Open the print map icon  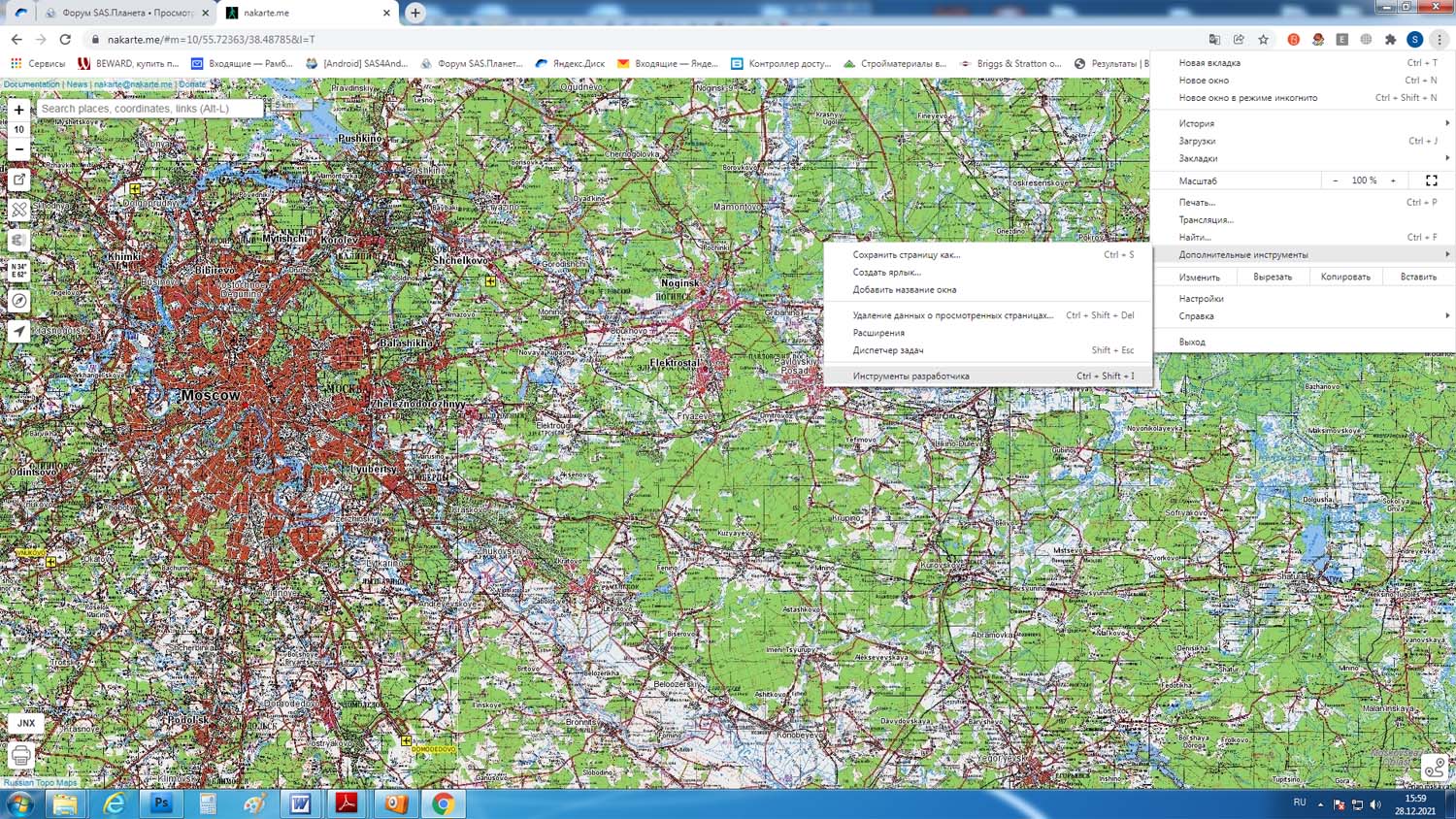coord(20,755)
